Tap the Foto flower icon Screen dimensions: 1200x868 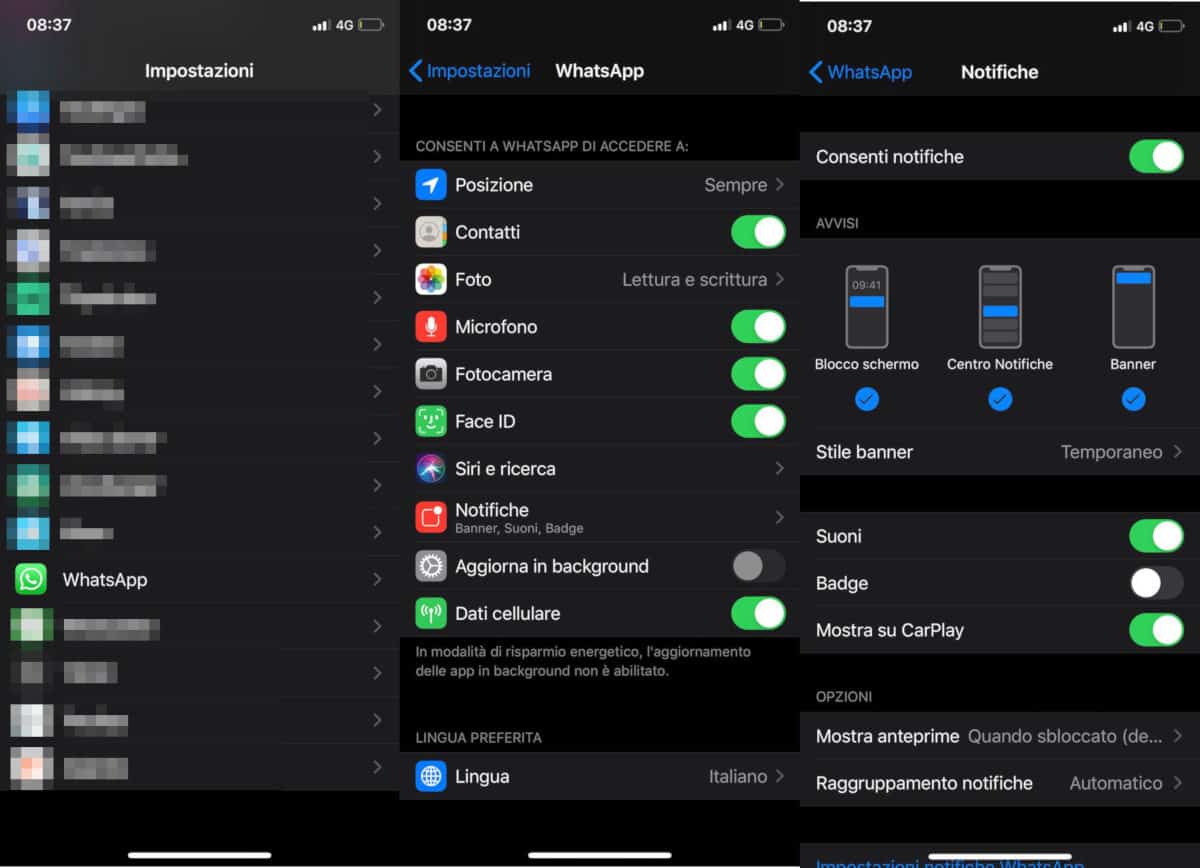tap(431, 279)
